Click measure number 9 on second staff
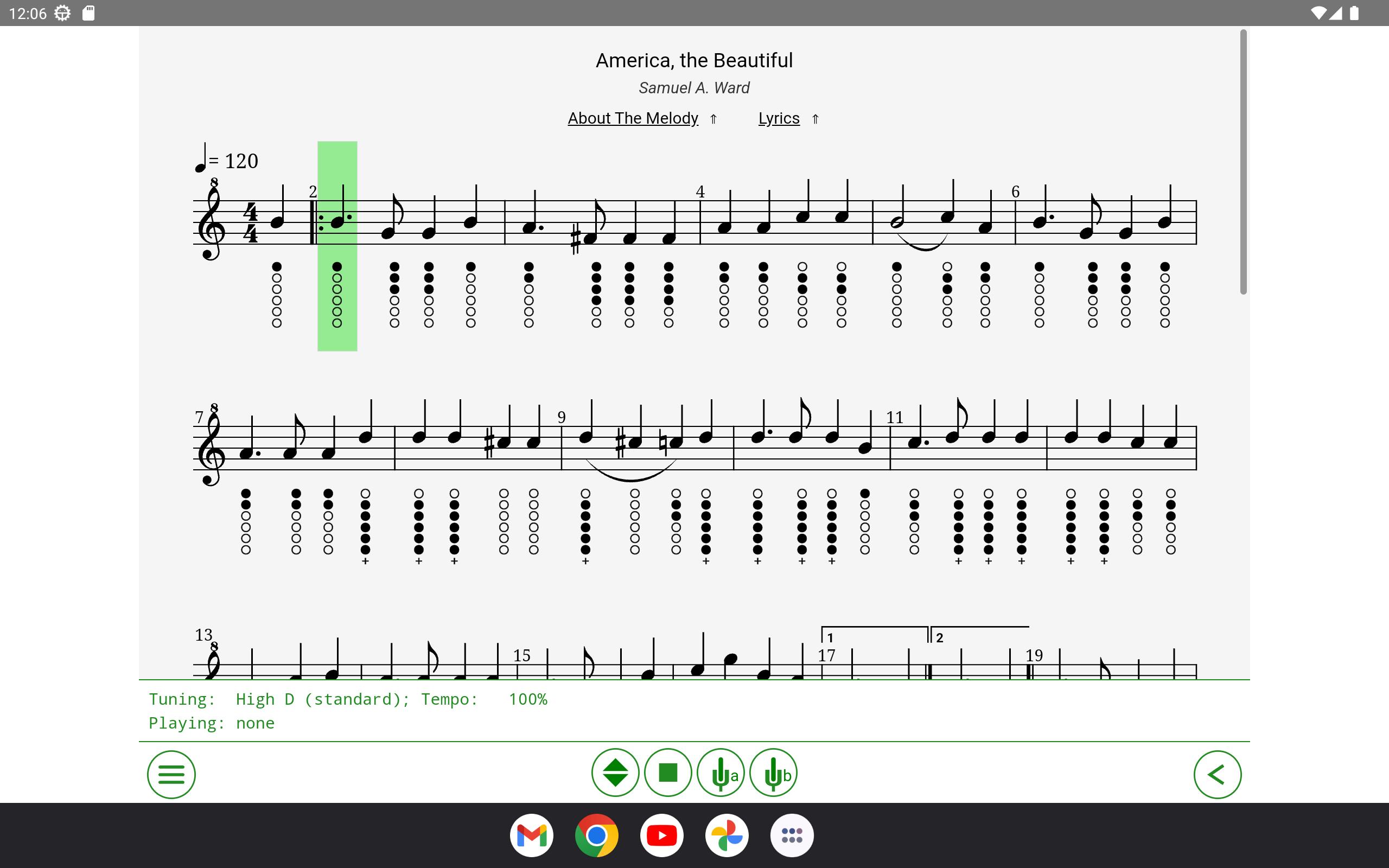Viewport: 1389px width, 868px height. pos(562,417)
